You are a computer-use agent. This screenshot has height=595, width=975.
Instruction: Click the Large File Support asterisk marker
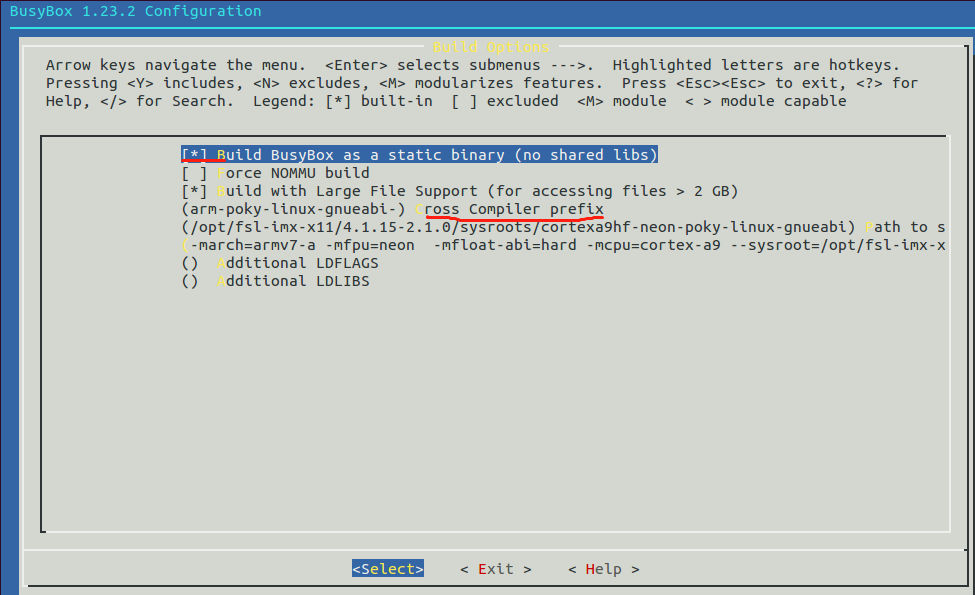coord(192,190)
